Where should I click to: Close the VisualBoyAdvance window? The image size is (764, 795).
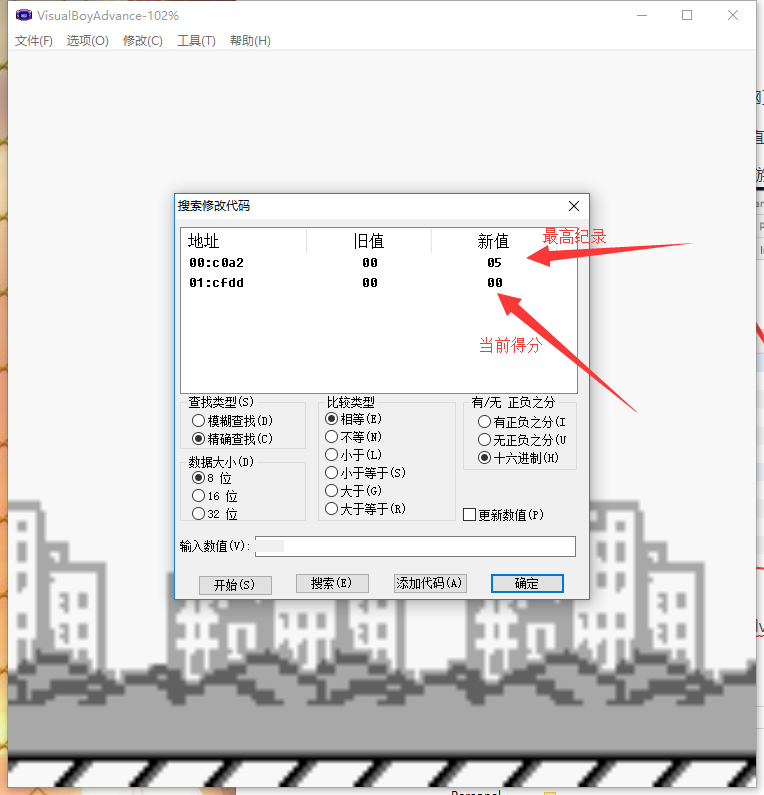(733, 15)
